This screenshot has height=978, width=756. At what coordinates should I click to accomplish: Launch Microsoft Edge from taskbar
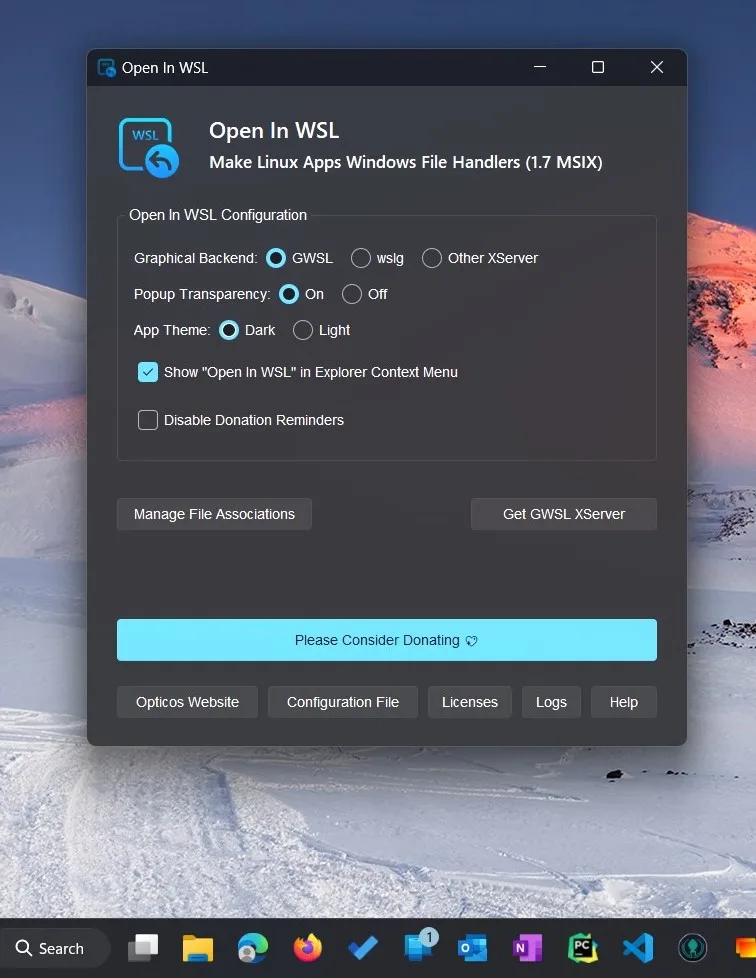click(x=253, y=948)
